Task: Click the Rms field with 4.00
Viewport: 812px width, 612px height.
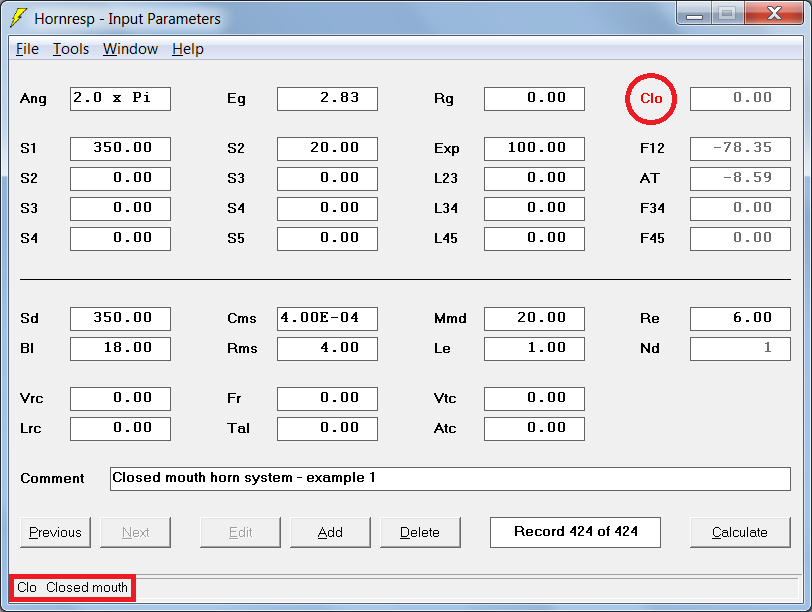Action: coord(327,348)
